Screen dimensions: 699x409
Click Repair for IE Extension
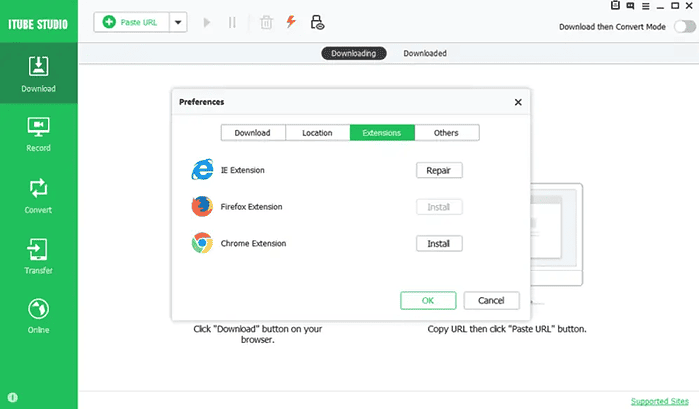439,170
